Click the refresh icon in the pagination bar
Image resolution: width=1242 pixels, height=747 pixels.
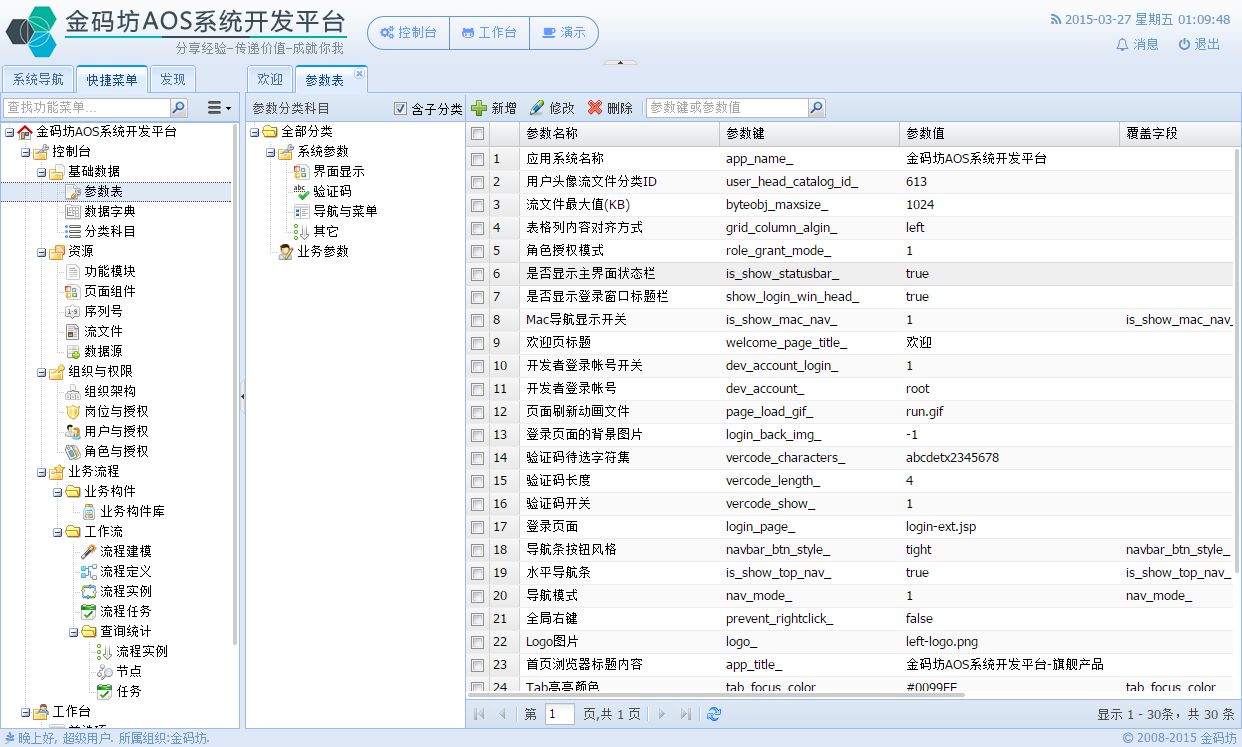tap(713, 714)
